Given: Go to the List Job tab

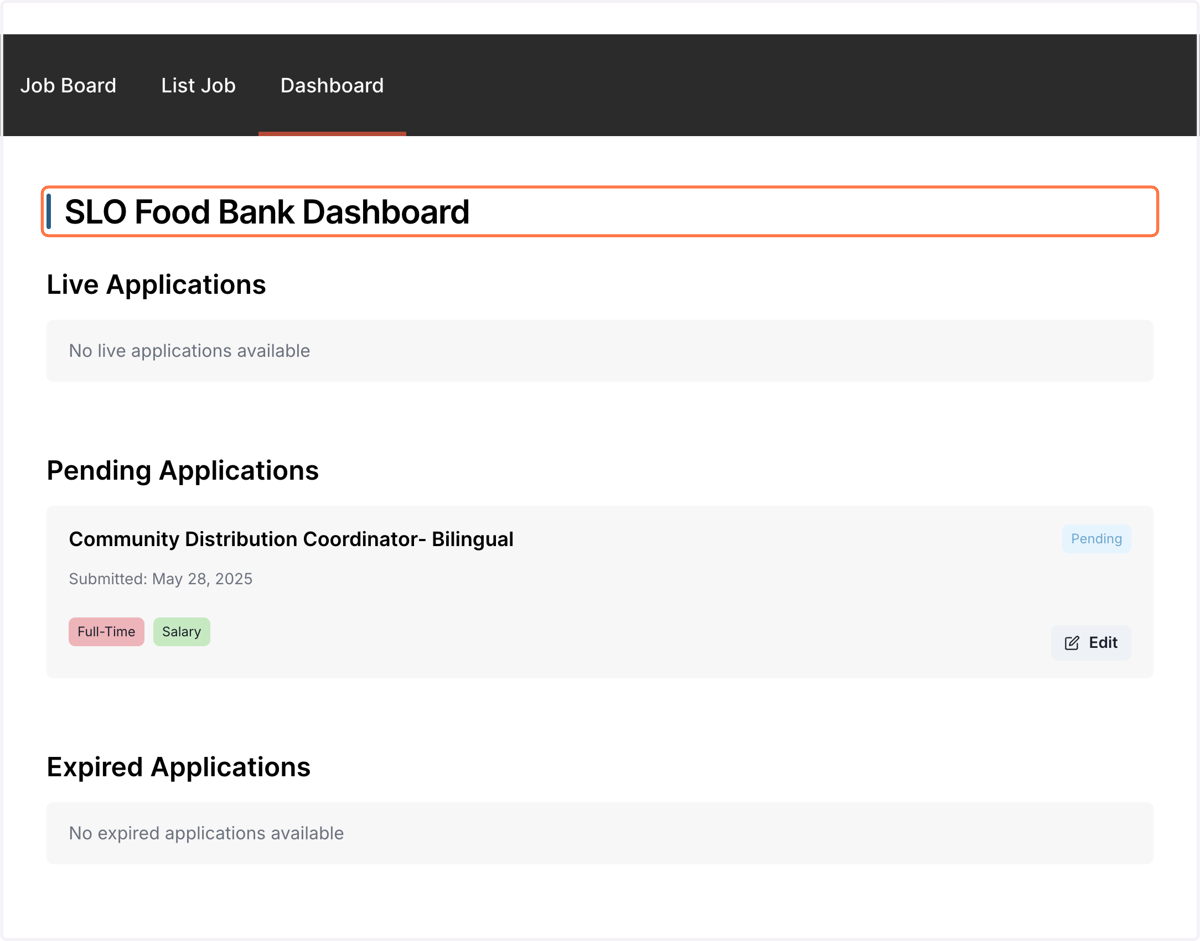Looking at the screenshot, I should point(198,86).
